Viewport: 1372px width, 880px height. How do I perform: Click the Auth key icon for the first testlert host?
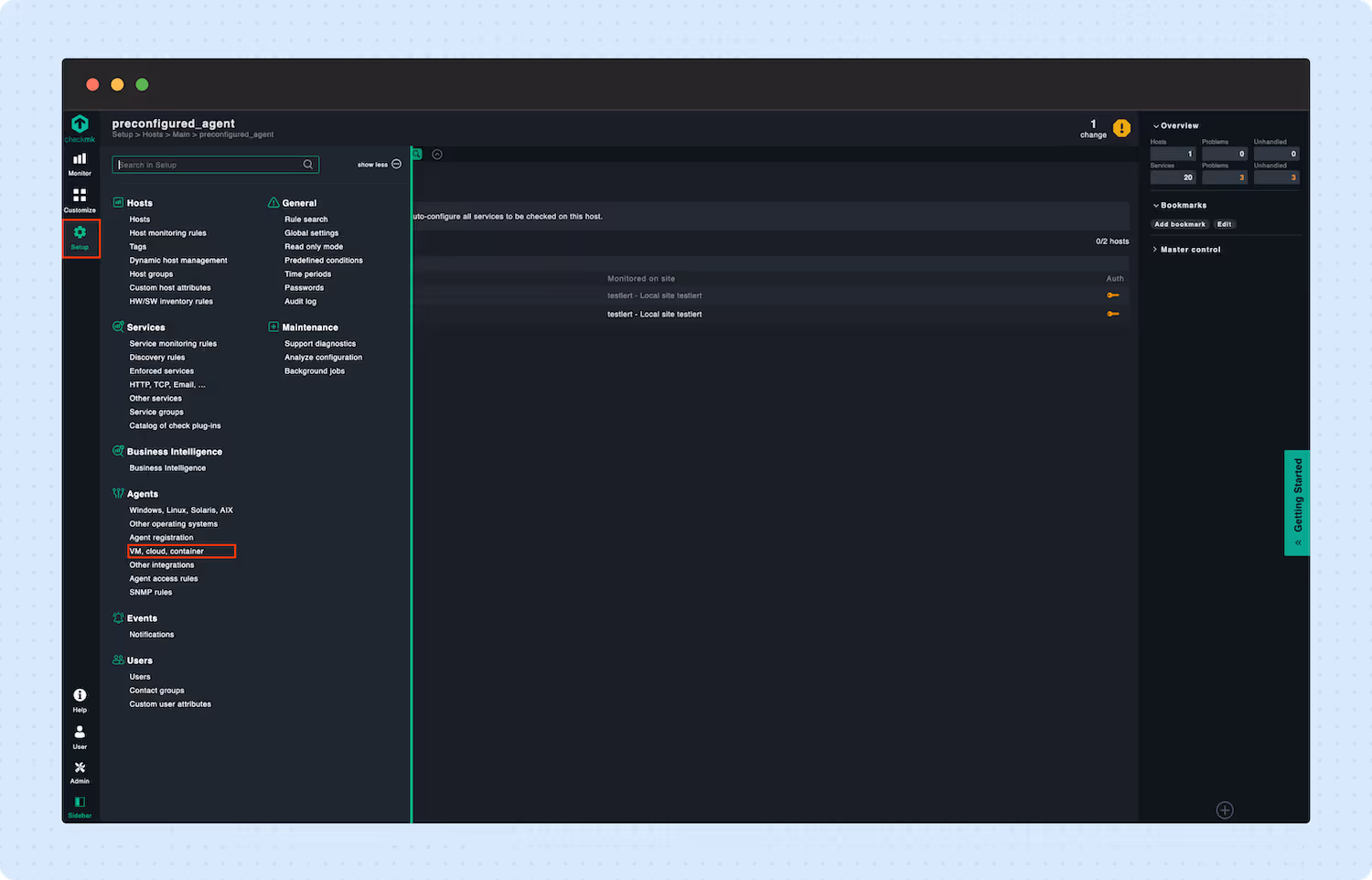[1113, 295]
